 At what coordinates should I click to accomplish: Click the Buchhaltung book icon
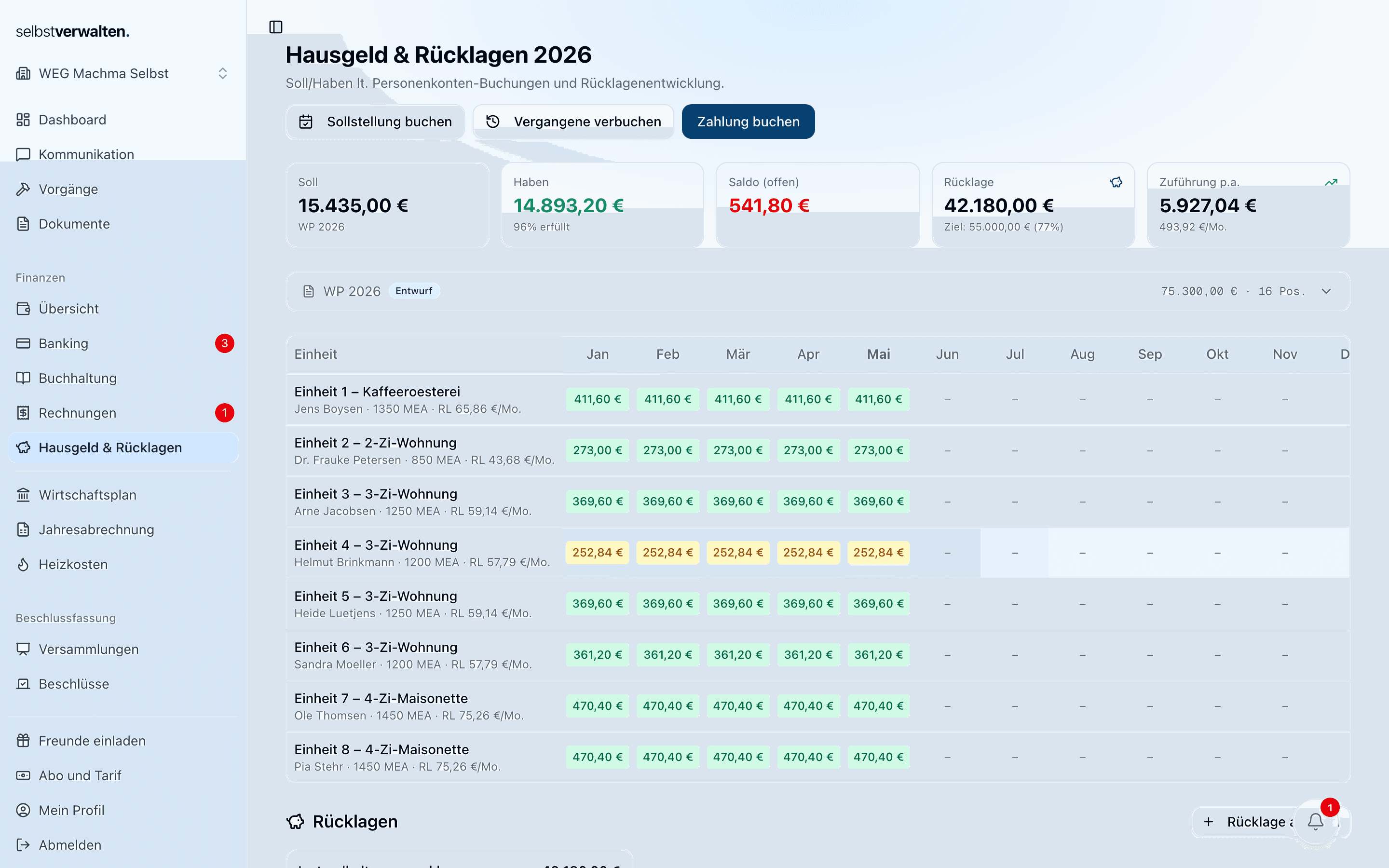[23, 379]
